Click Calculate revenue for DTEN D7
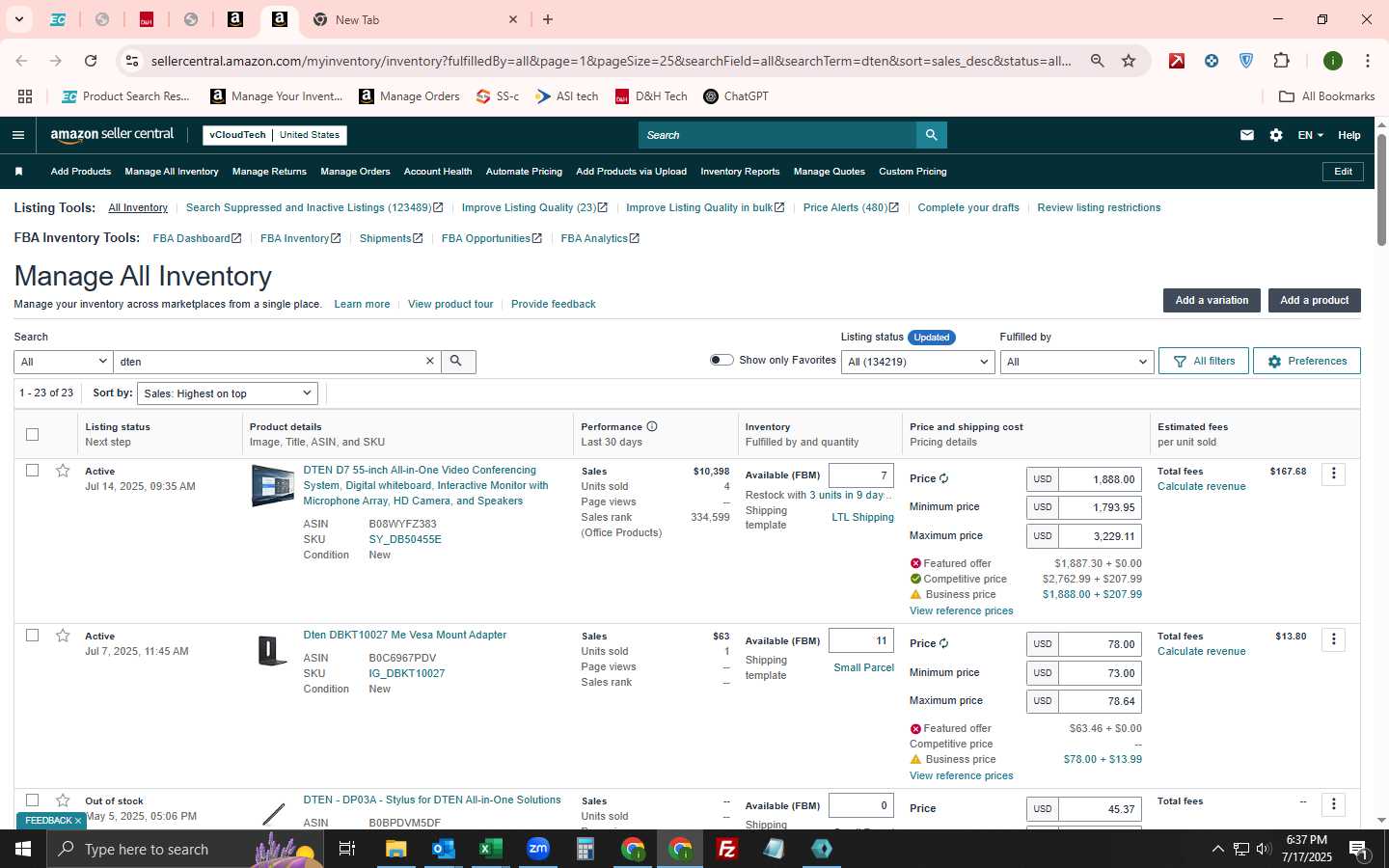Screen dimensions: 1389x868 (x=1201, y=486)
